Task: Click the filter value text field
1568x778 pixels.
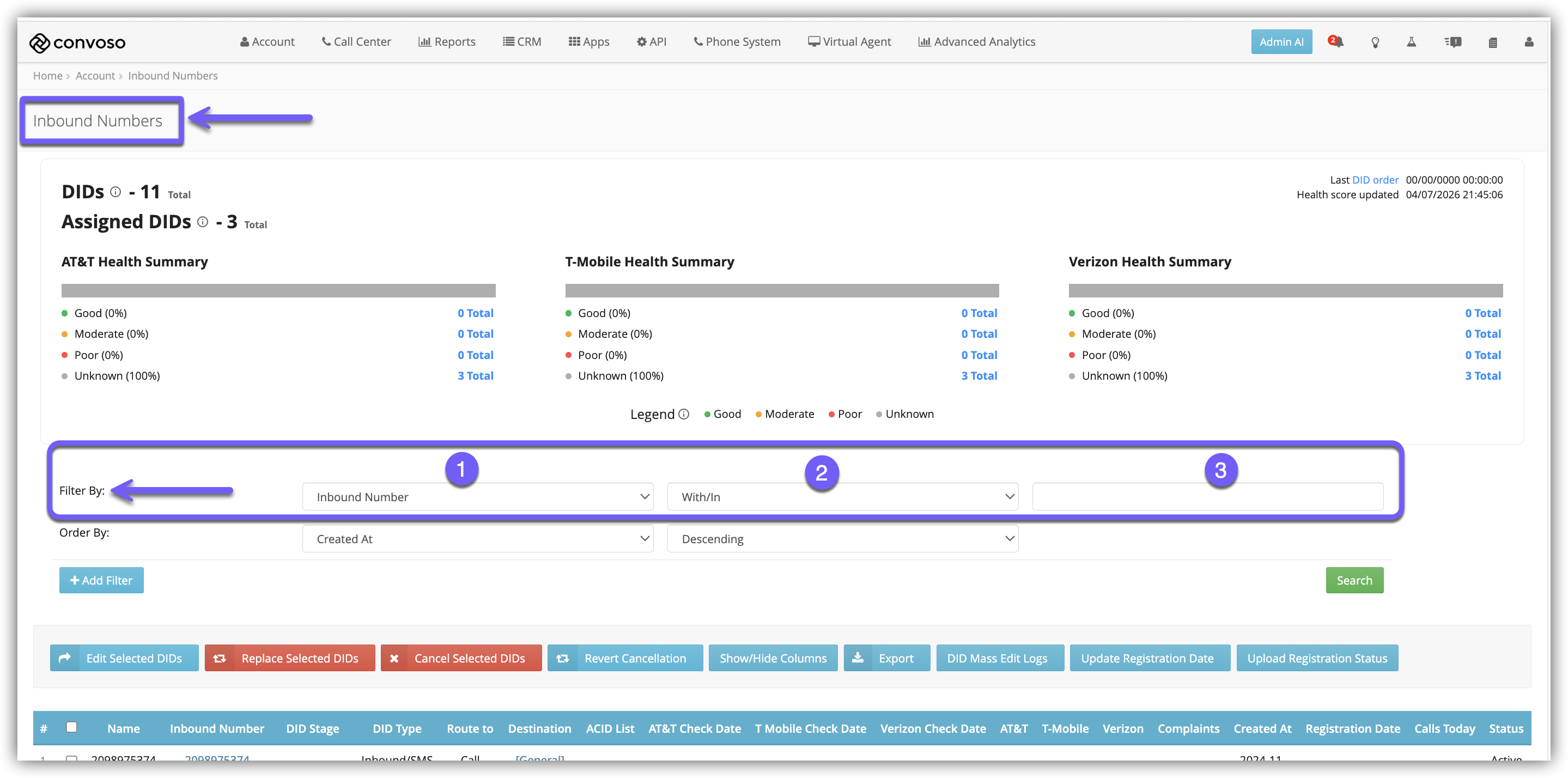Action: [x=1208, y=497]
